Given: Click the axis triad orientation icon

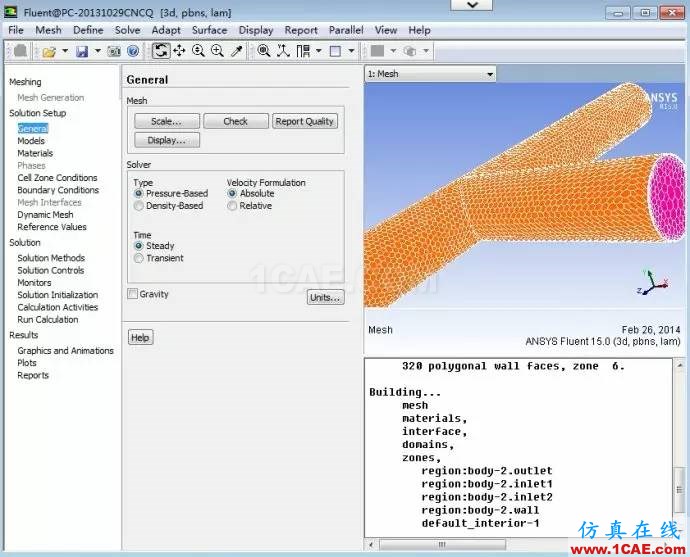Looking at the screenshot, I should click(283, 51).
